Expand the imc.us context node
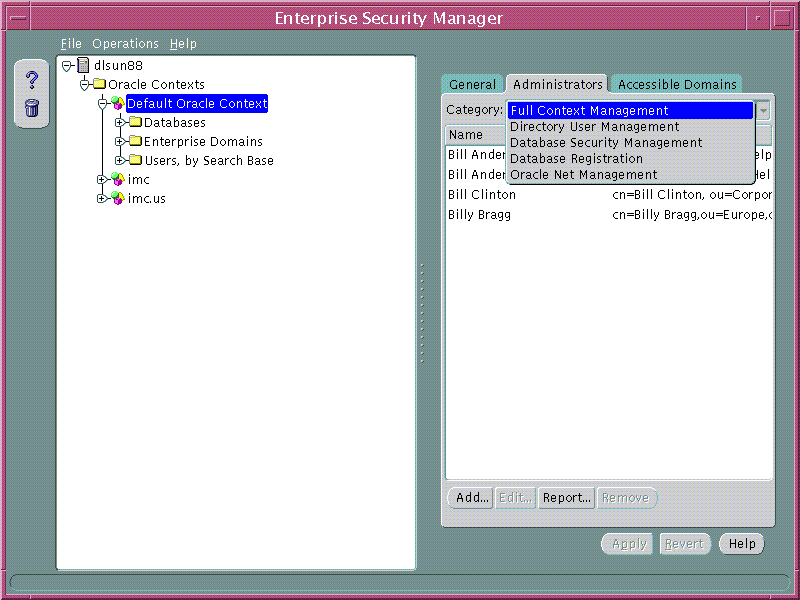 point(102,198)
